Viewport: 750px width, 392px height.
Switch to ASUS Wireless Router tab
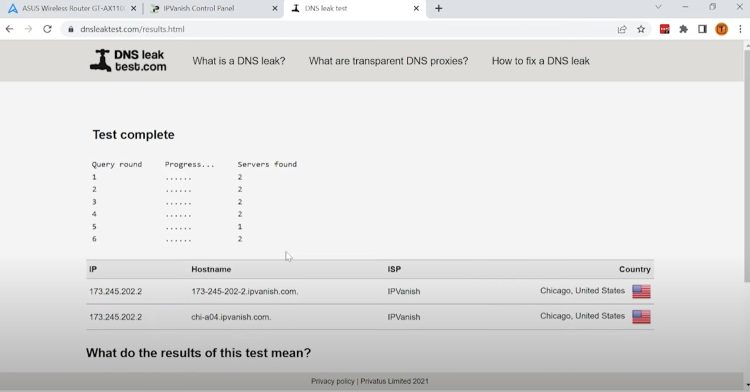tap(72, 8)
